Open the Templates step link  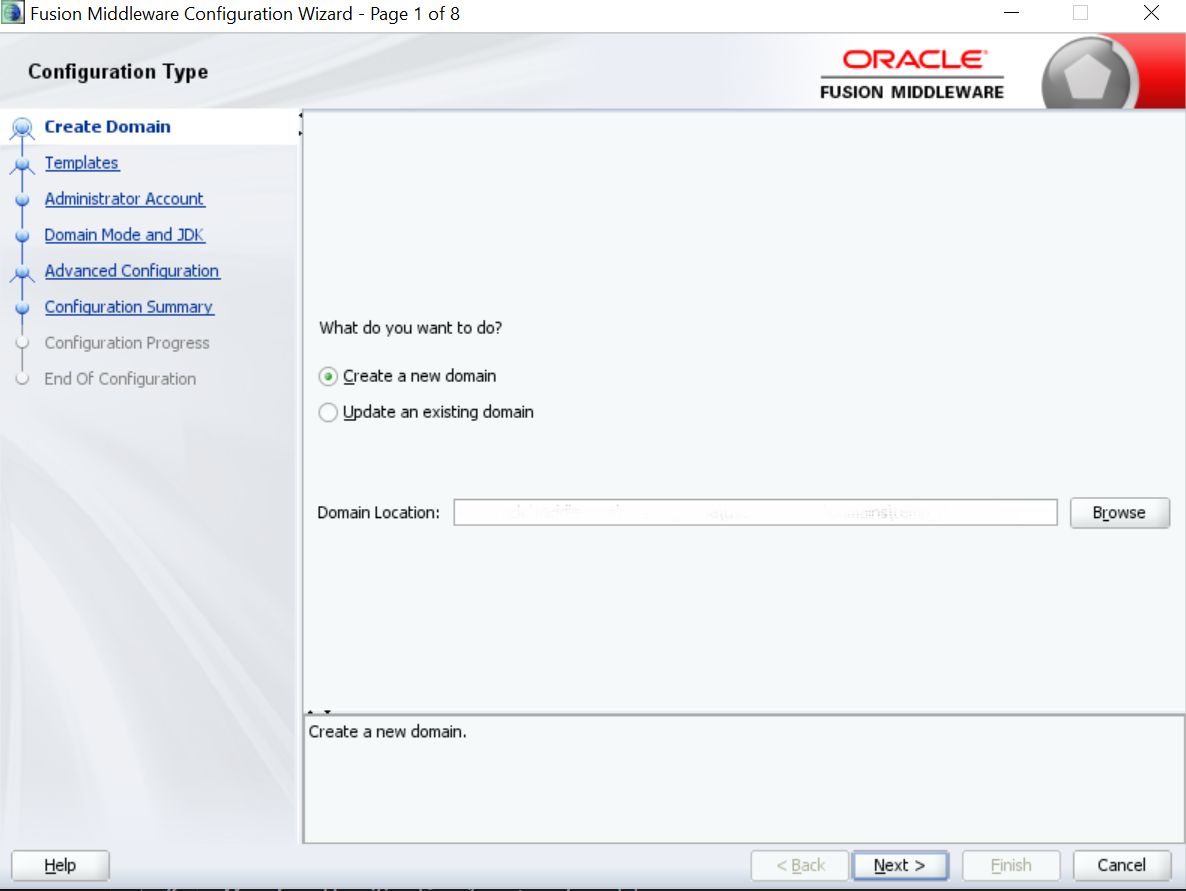[x=82, y=163]
